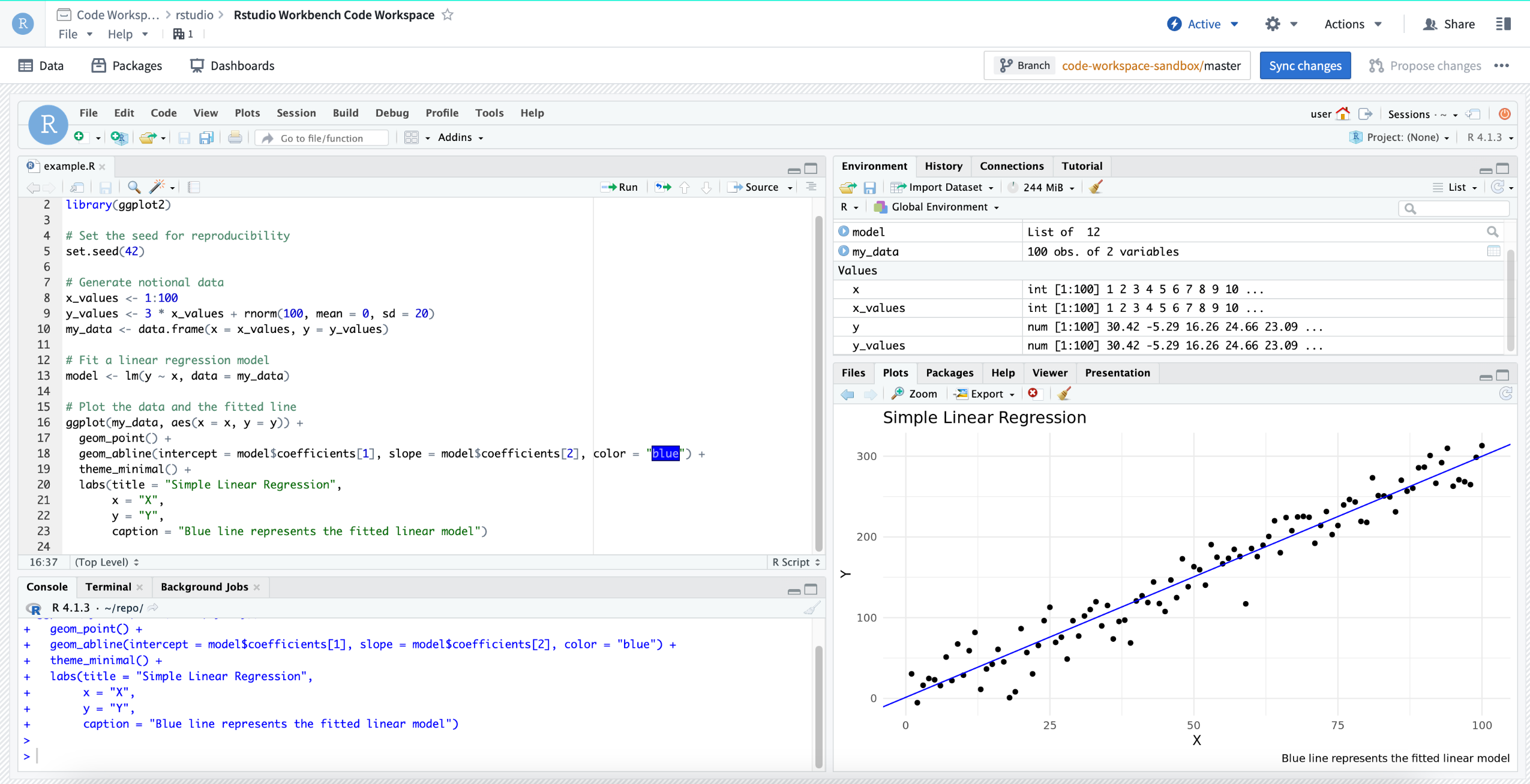1530x784 pixels.
Task: Expand the model object row toggle
Action: 844,232
